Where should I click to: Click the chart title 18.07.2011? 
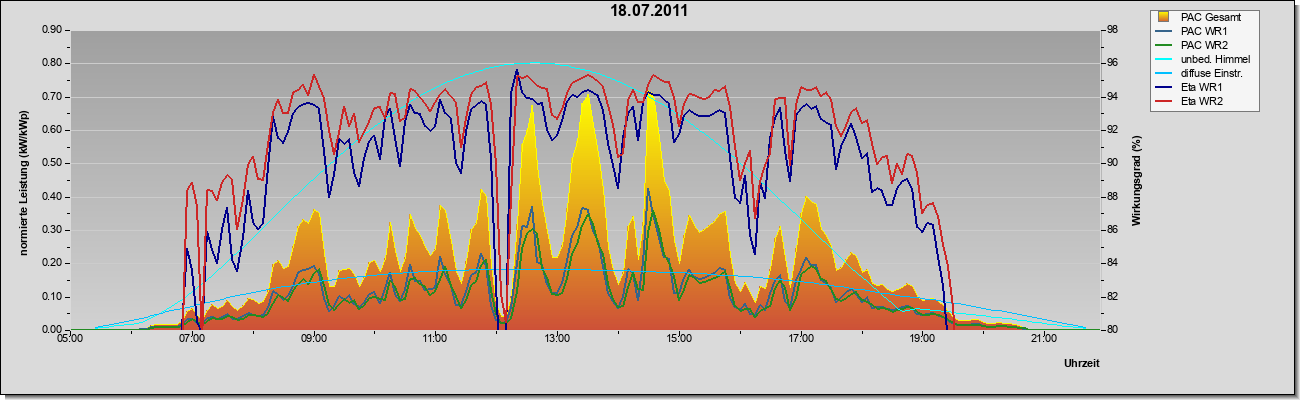tap(649, 11)
